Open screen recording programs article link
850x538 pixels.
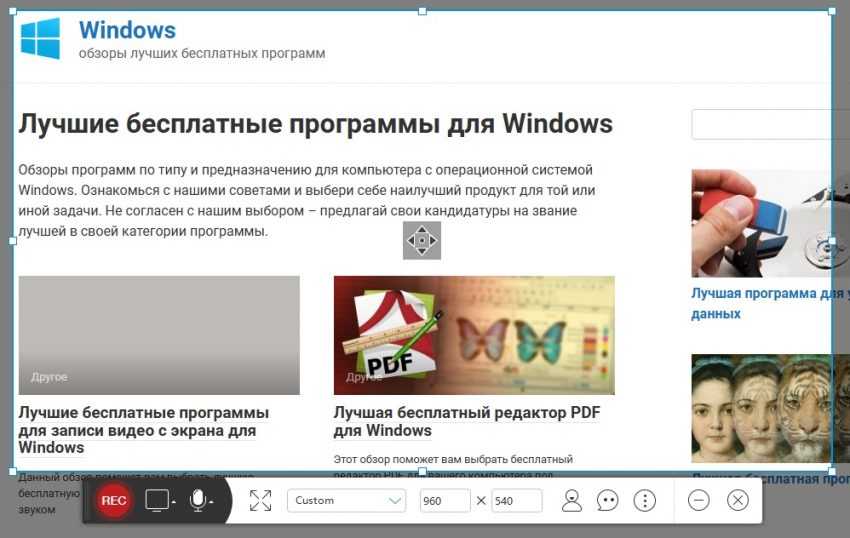click(143, 429)
